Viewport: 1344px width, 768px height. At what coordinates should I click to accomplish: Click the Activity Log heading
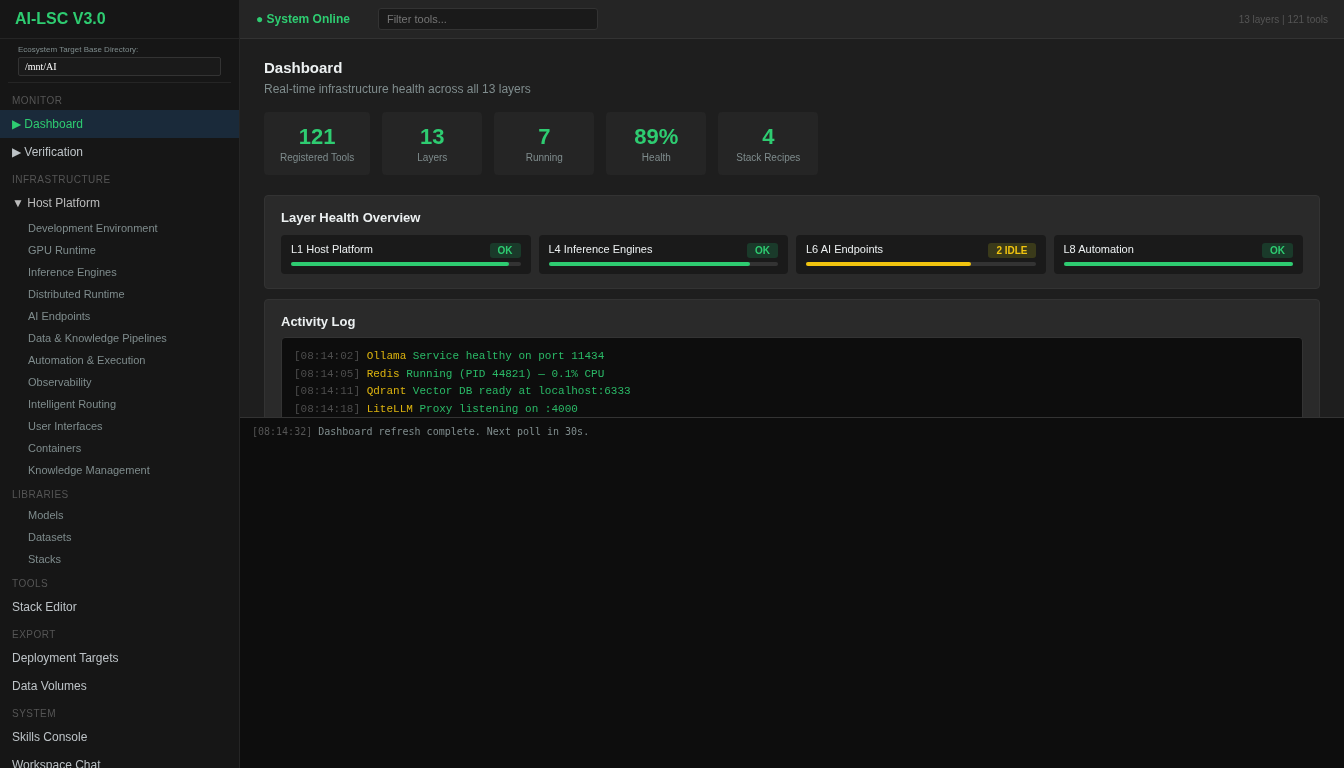318,321
